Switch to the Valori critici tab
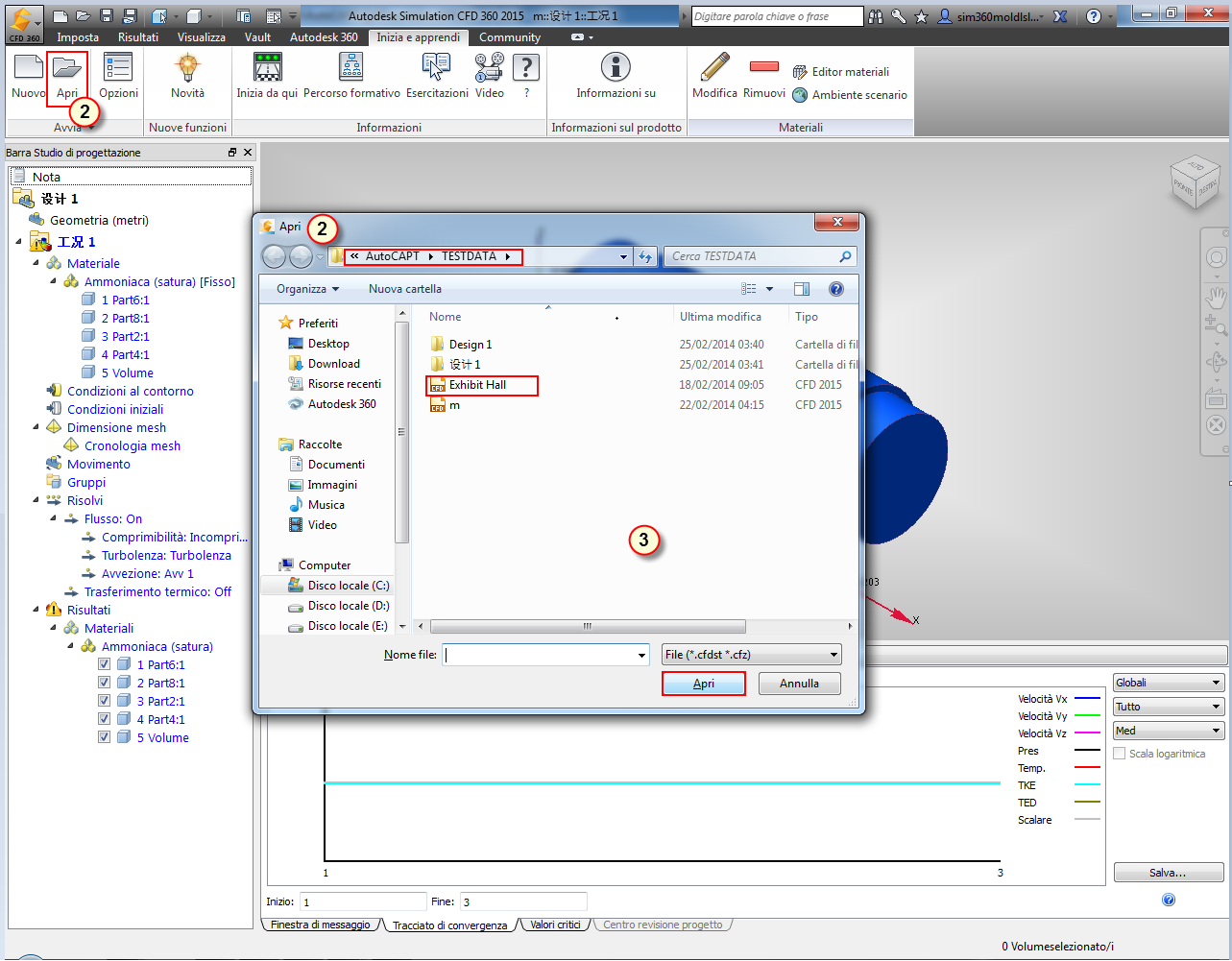Screen dimensions: 1232x961 coord(556,925)
